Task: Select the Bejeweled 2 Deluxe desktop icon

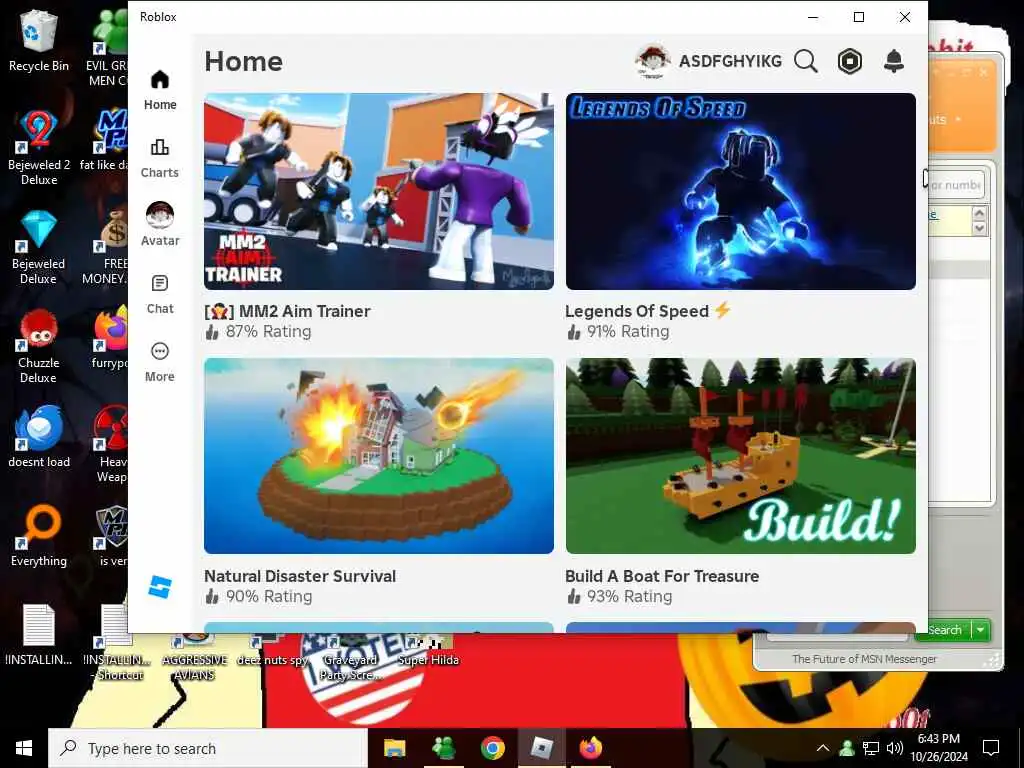Action: (39, 148)
